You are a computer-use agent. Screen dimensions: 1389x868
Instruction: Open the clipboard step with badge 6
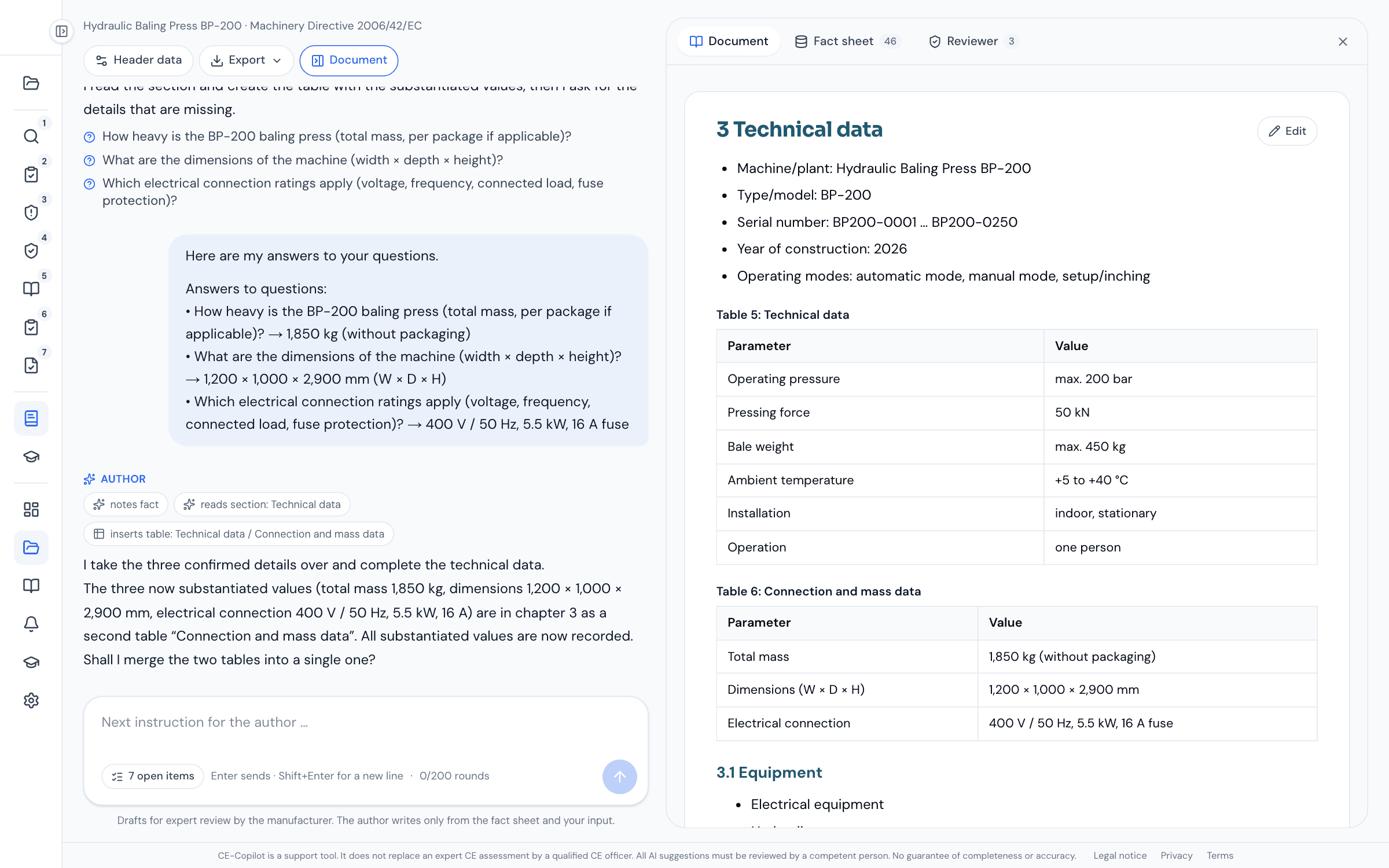point(31,328)
